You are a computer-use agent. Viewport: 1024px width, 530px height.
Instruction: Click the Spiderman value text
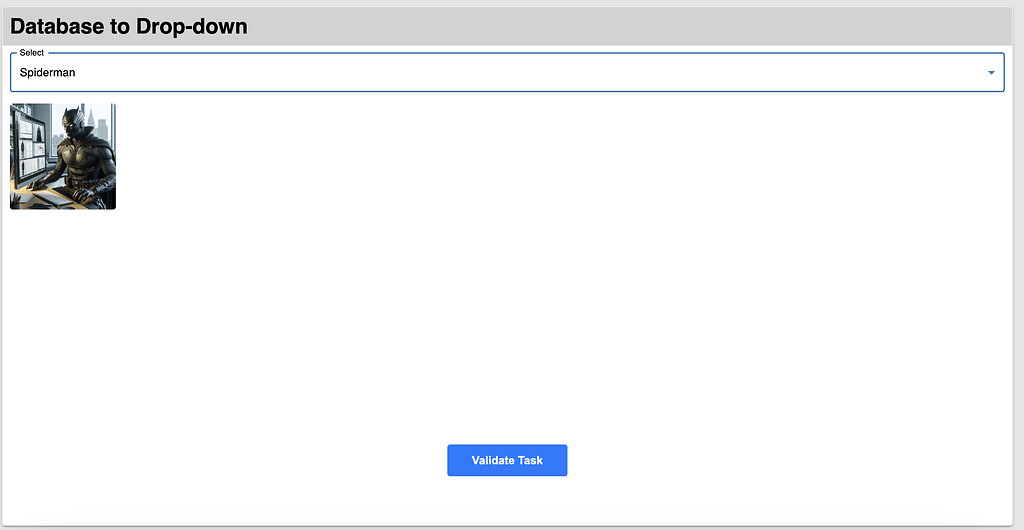point(47,73)
